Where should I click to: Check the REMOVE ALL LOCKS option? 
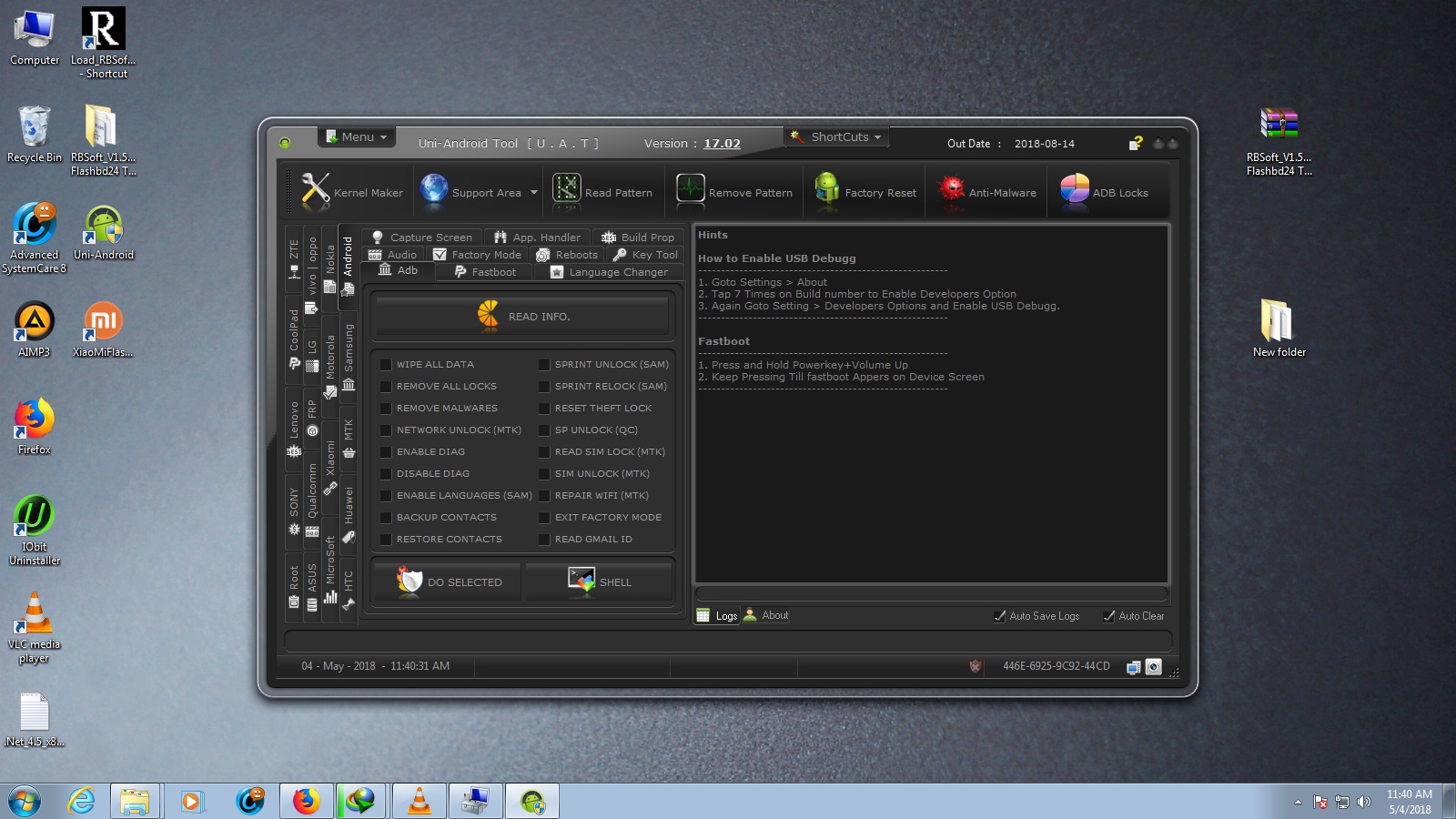point(386,386)
